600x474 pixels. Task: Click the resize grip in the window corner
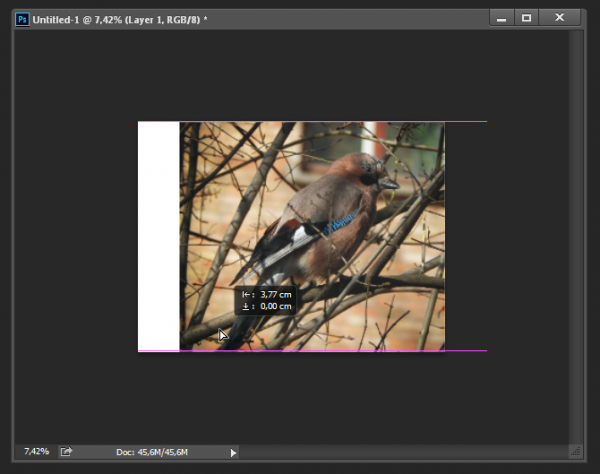pos(575,452)
